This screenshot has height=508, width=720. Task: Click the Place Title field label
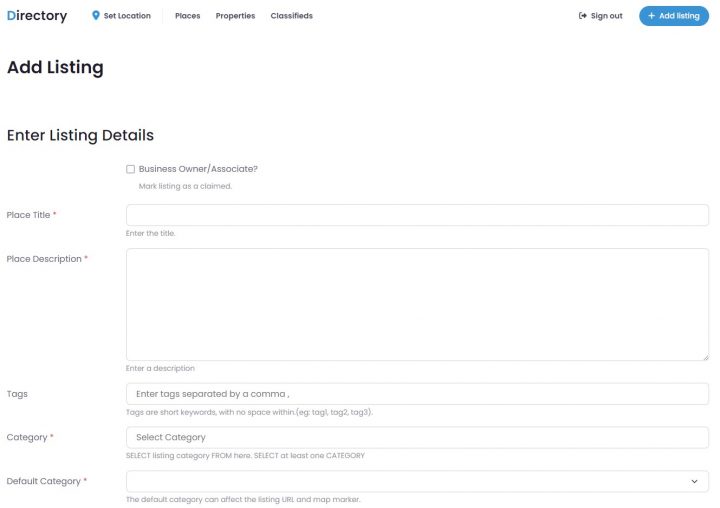[x=28, y=215]
